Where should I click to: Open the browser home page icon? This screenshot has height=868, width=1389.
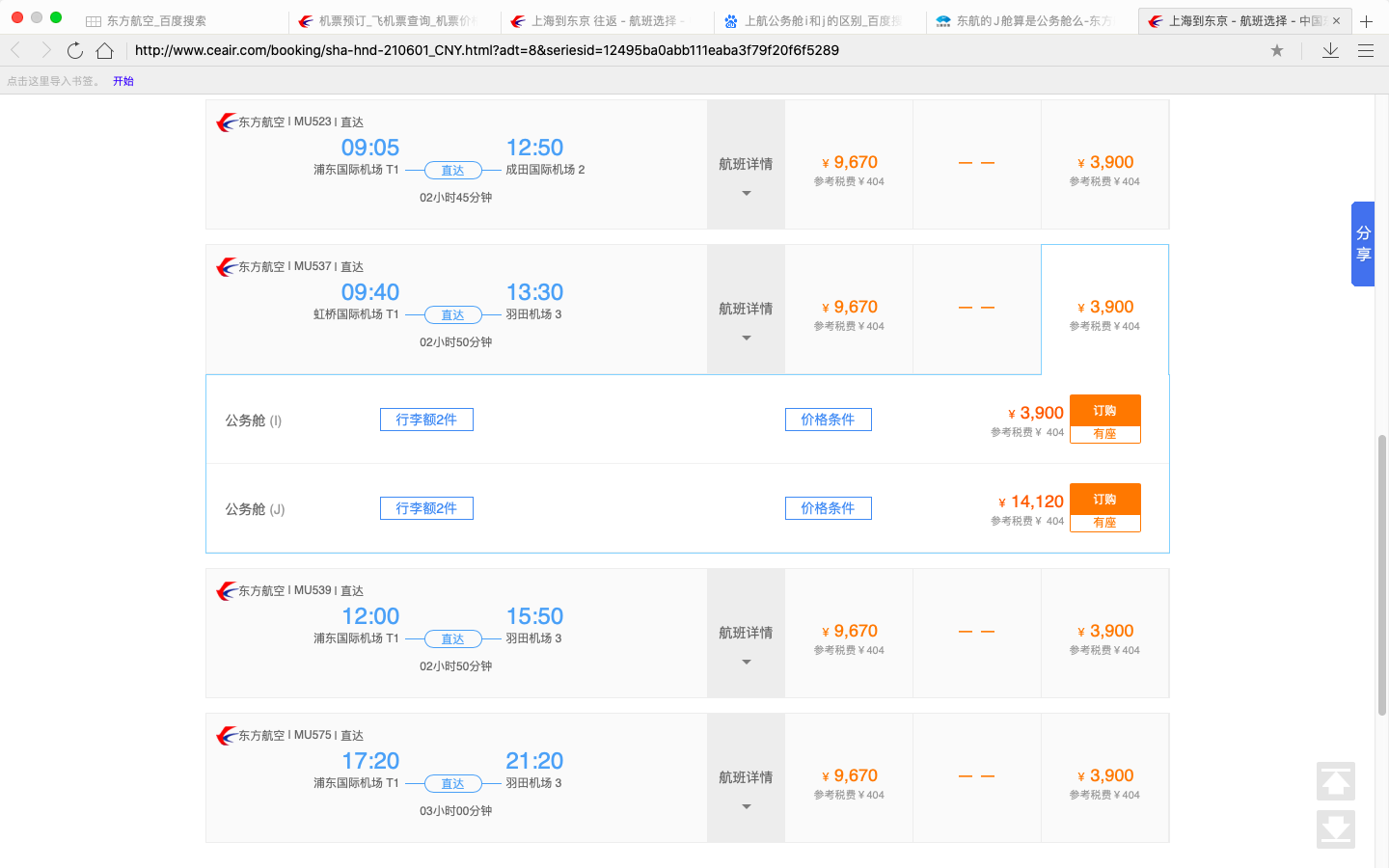click(105, 50)
